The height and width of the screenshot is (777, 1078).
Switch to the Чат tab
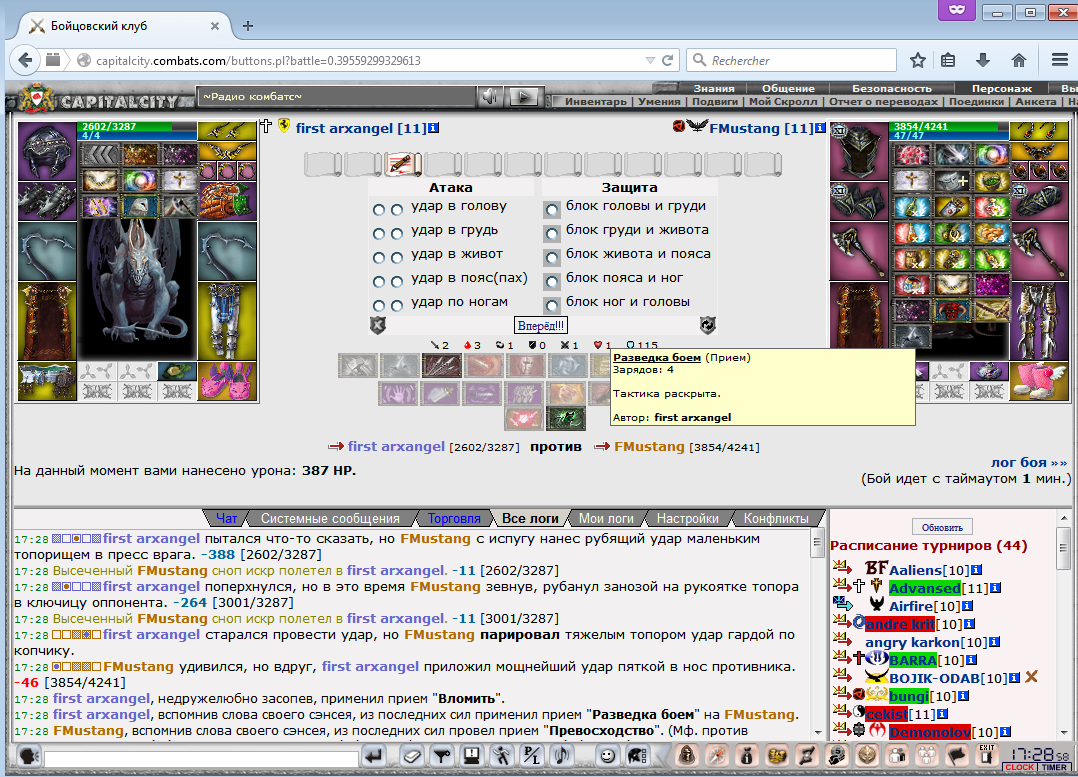[x=226, y=518]
